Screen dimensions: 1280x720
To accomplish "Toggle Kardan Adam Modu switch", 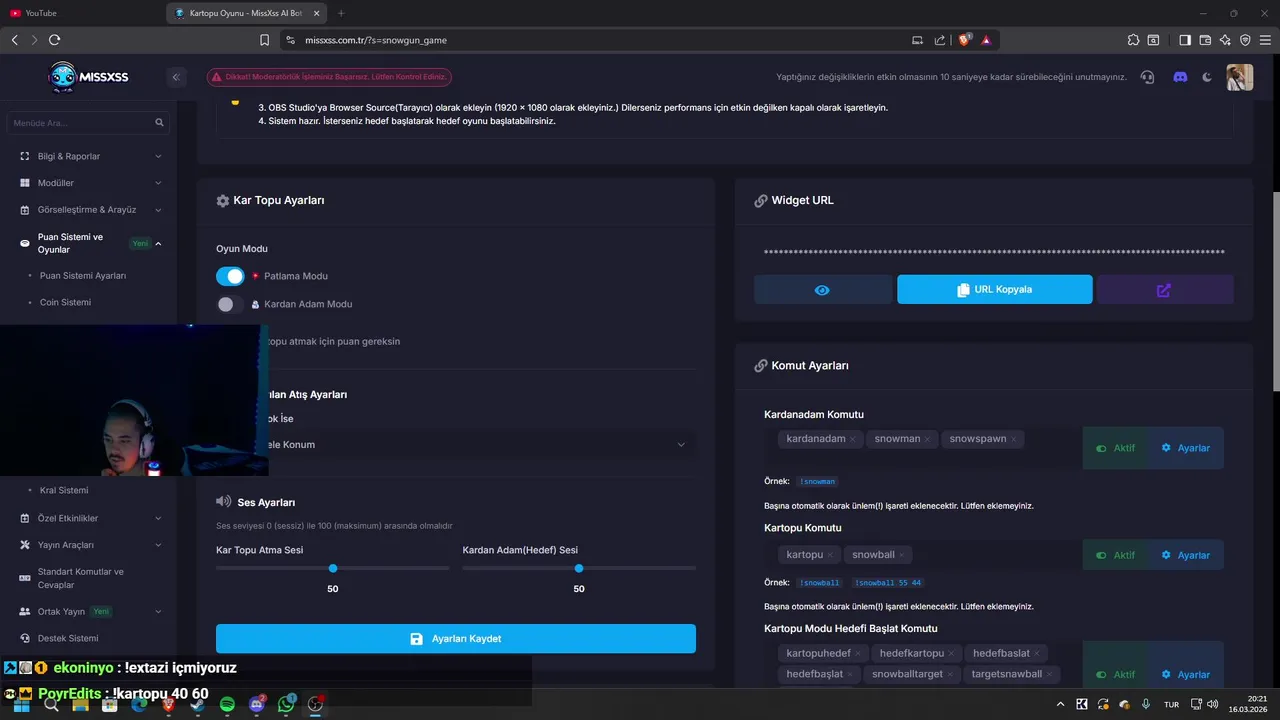I will [230, 304].
